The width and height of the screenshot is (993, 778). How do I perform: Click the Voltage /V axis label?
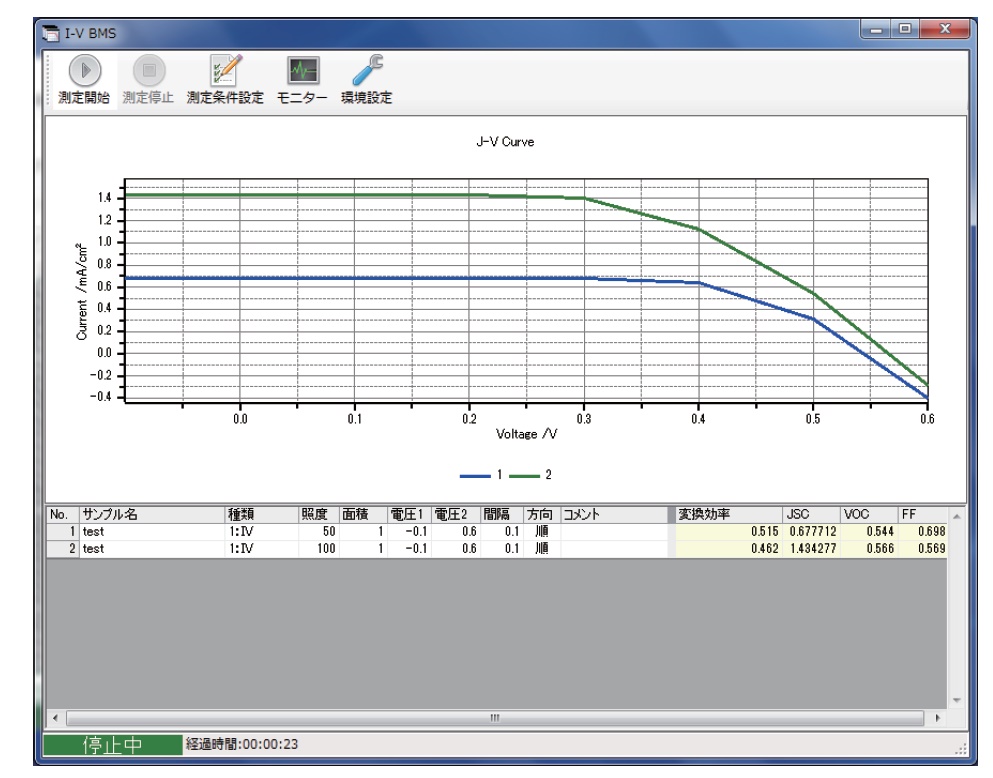coord(526,434)
